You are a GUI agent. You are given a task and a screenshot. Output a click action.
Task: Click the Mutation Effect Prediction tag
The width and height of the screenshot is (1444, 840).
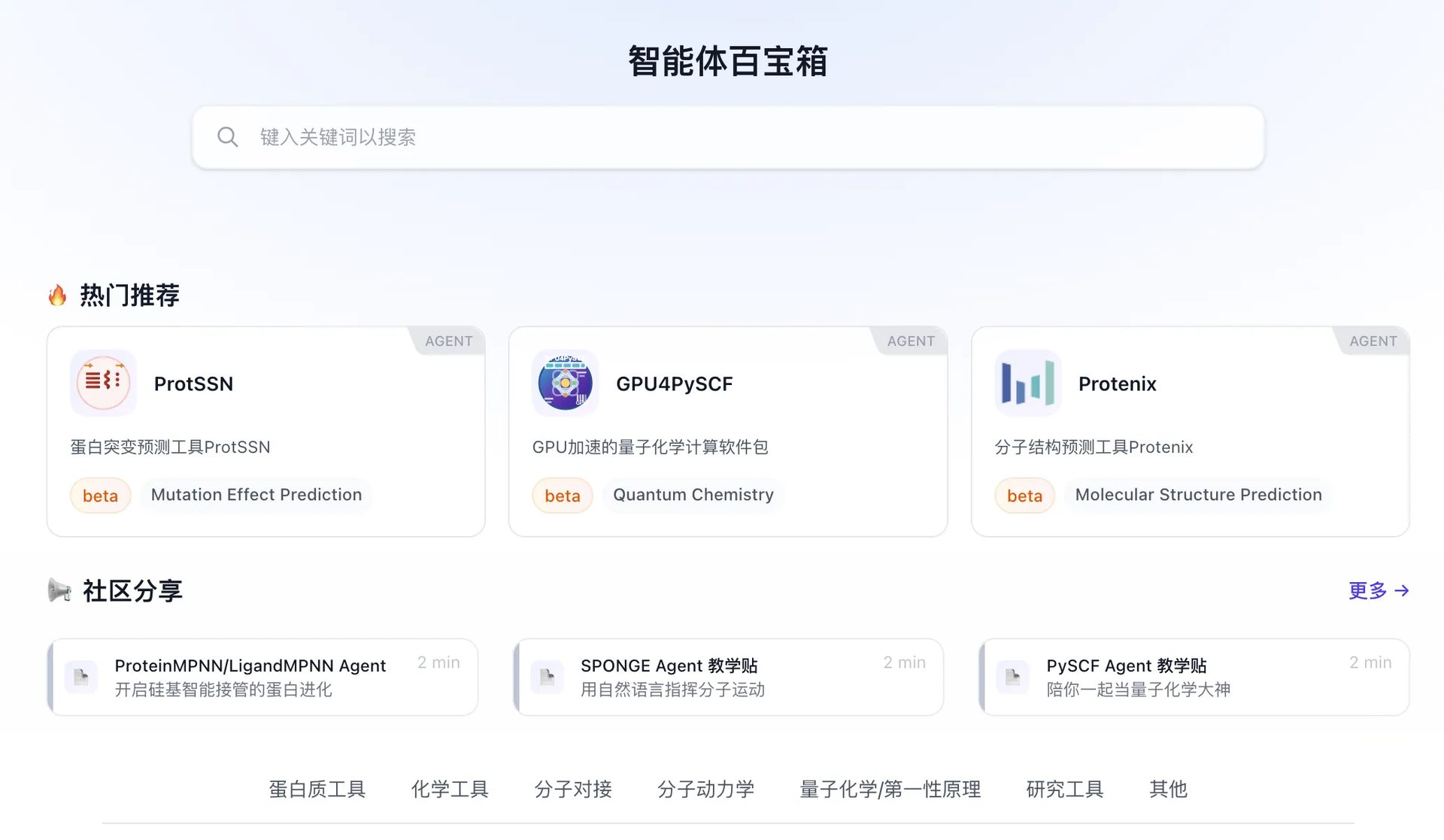click(256, 495)
